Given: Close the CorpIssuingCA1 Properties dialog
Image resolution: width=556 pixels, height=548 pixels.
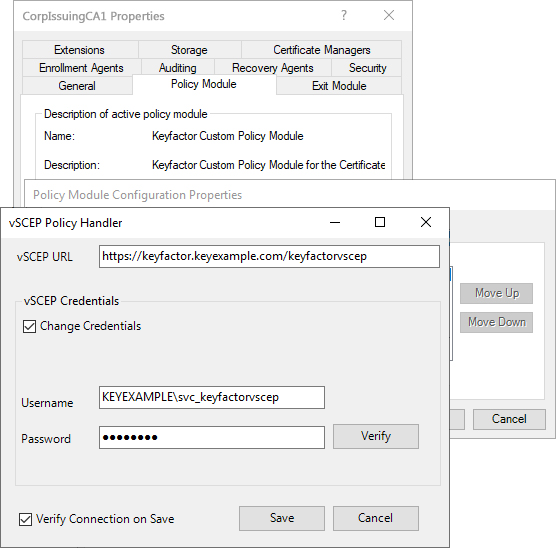Looking at the screenshot, I should 389,15.
